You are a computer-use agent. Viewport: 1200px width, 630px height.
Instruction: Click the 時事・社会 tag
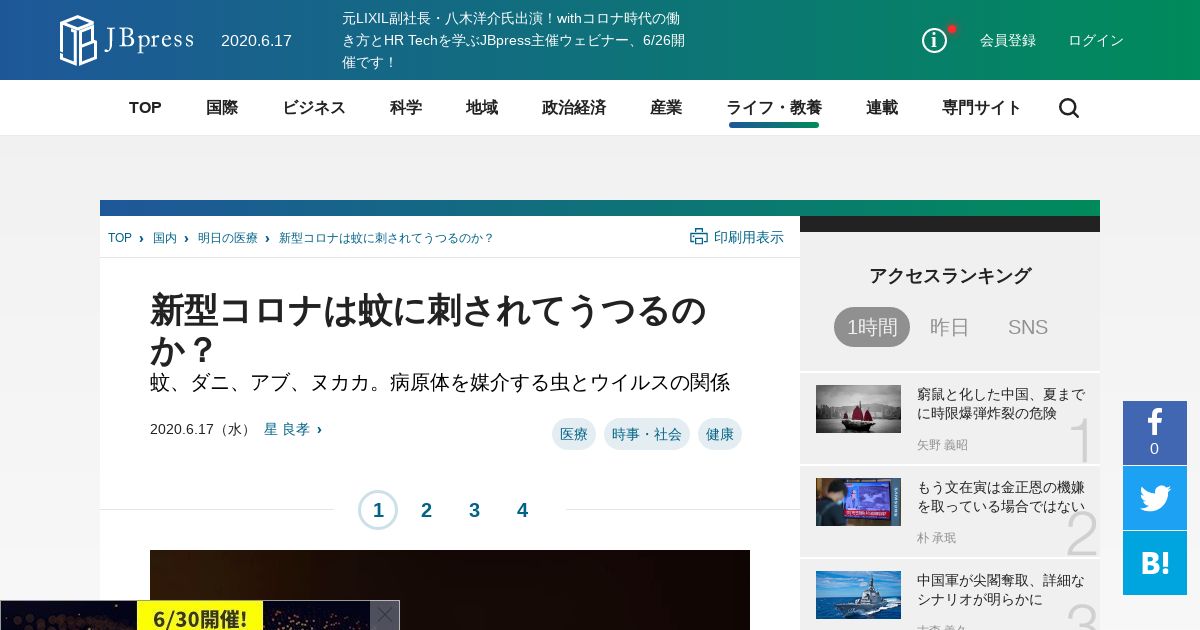click(647, 434)
